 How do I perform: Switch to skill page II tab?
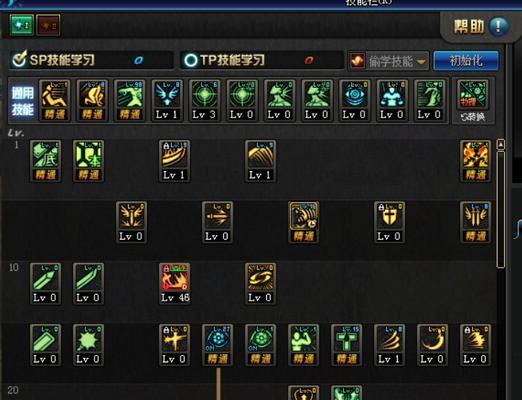(48, 25)
